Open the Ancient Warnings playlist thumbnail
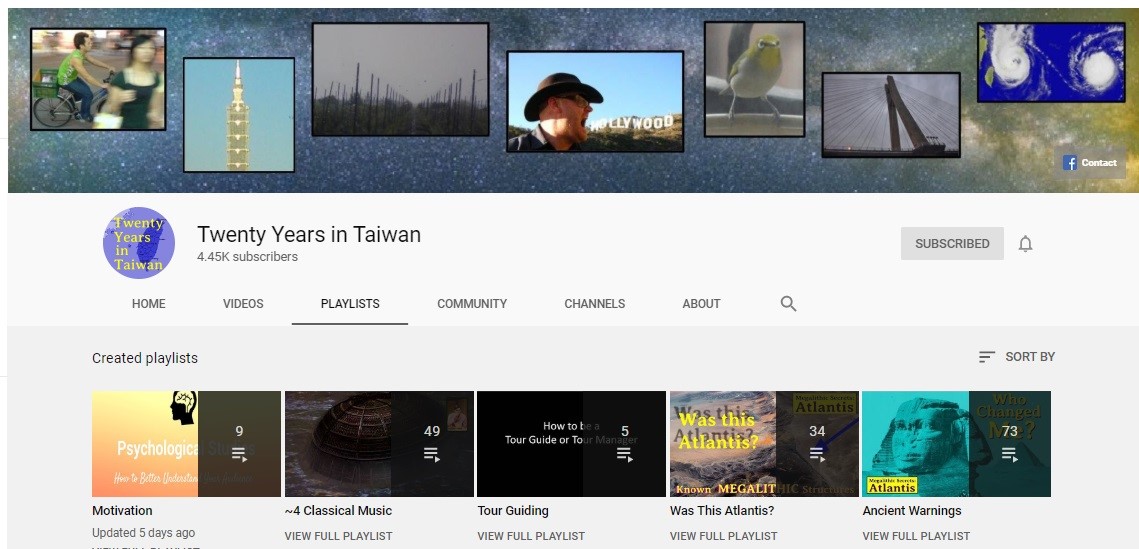The image size is (1139, 549). (x=957, y=444)
